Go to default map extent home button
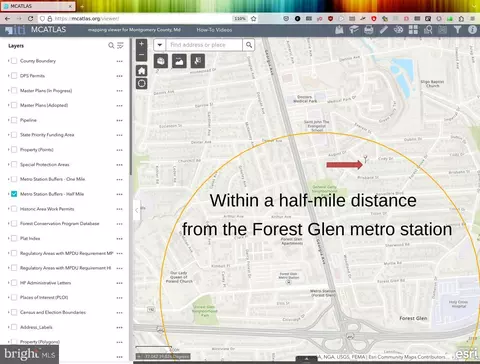Image resolution: width=480 pixels, height=364 pixels. pos(141,71)
